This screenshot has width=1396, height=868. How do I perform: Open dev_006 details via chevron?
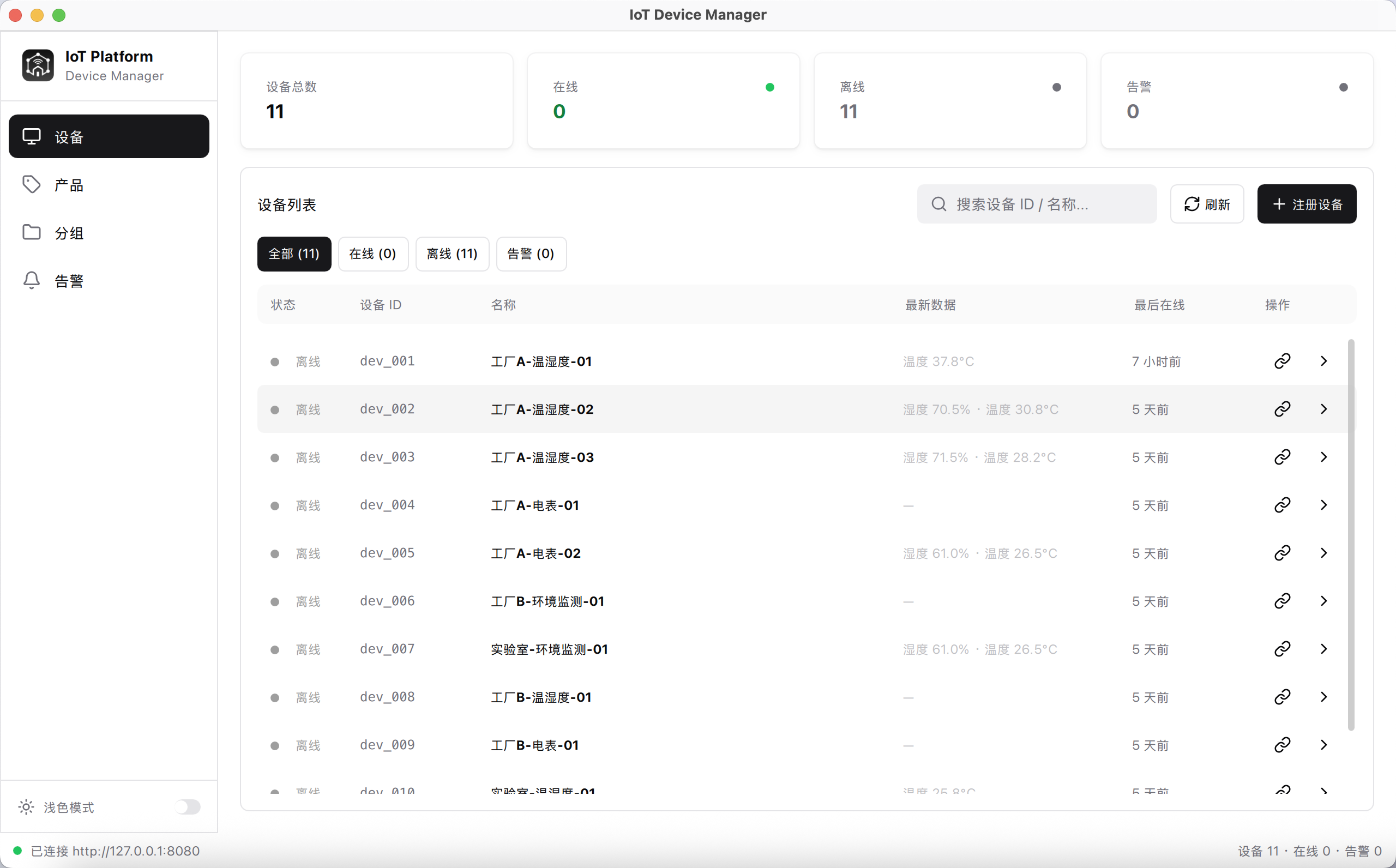[1323, 601]
